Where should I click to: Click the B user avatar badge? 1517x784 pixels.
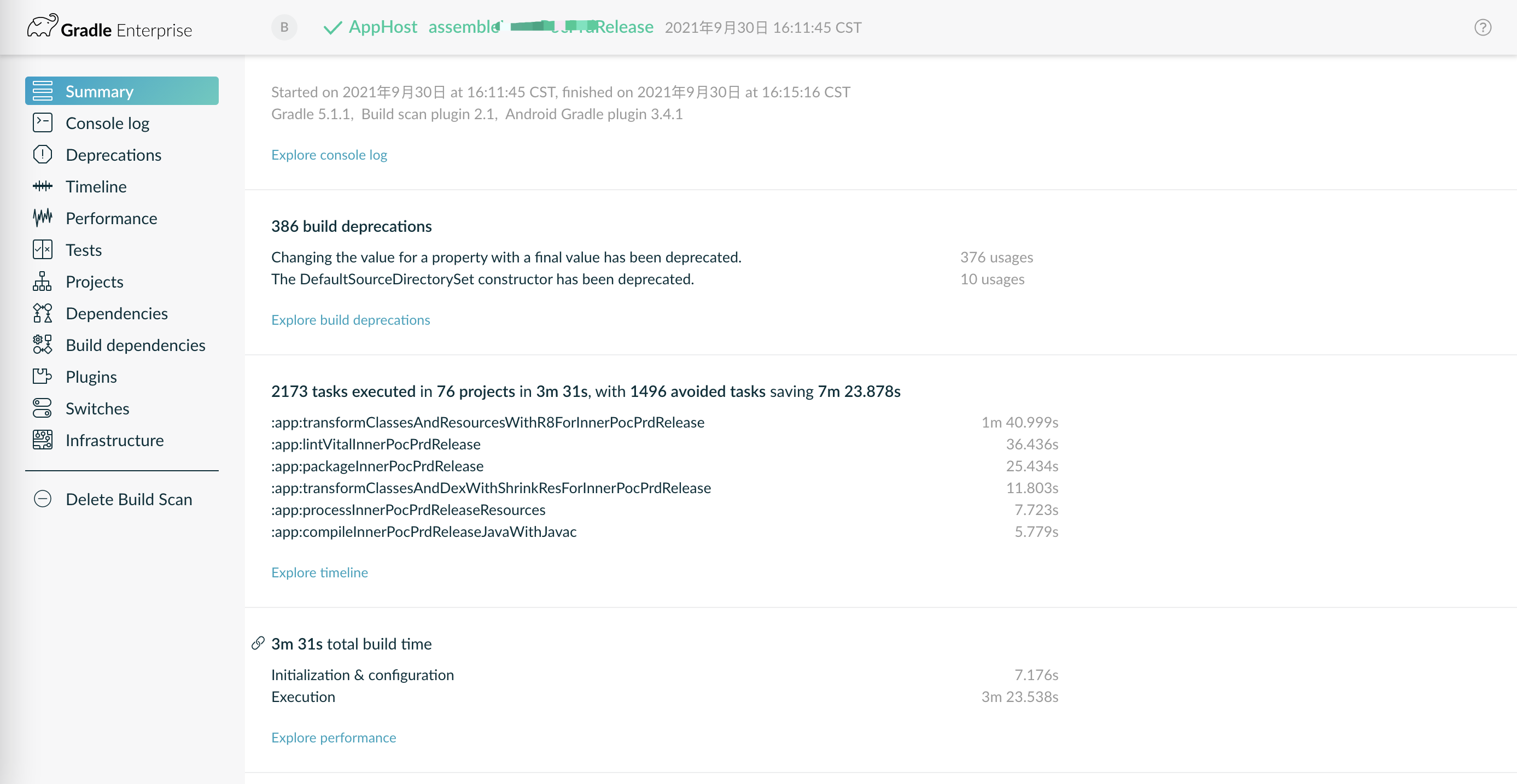coord(284,28)
